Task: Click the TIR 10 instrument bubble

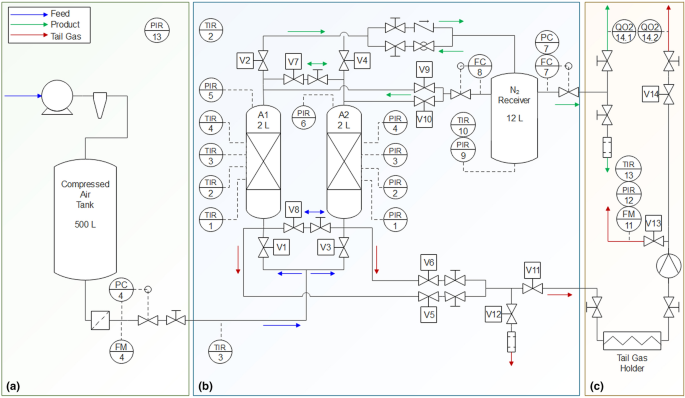Action: [463, 125]
